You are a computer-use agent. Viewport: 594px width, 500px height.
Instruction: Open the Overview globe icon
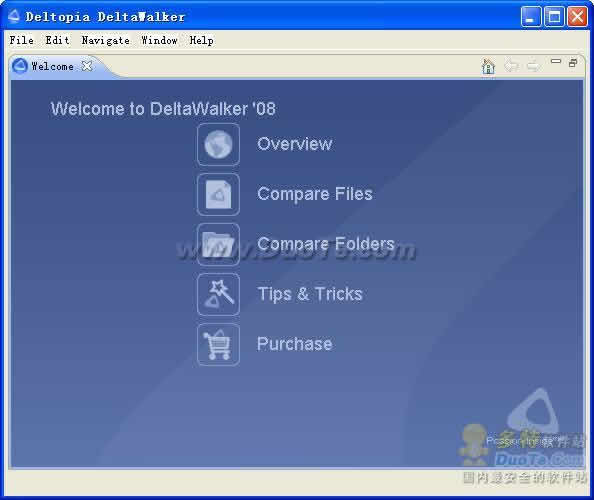pos(218,144)
